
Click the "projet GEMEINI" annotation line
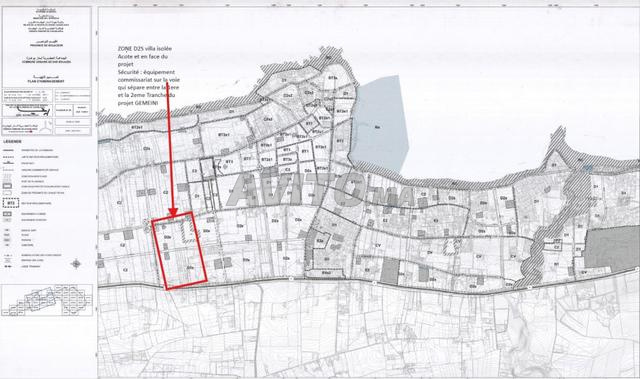pyautogui.click(x=138, y=104)
